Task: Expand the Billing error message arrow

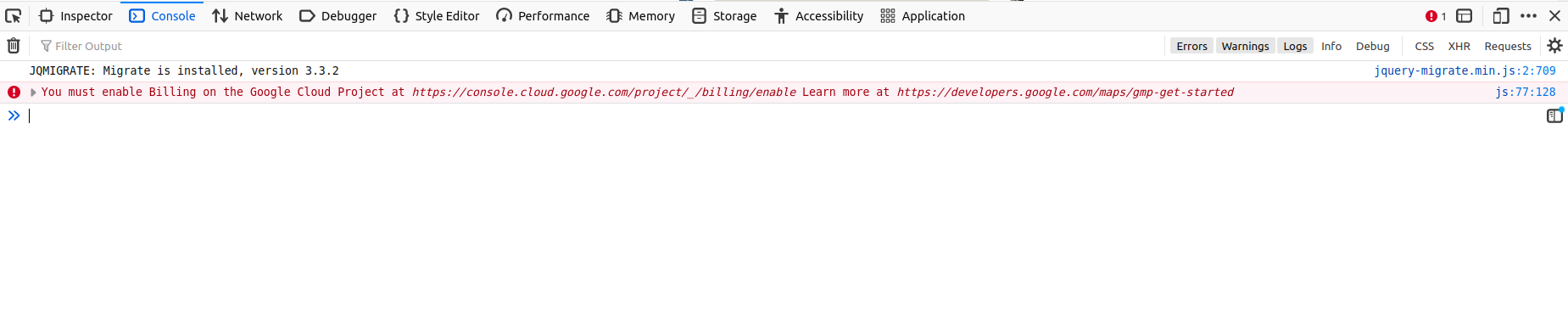Action: 33,93
